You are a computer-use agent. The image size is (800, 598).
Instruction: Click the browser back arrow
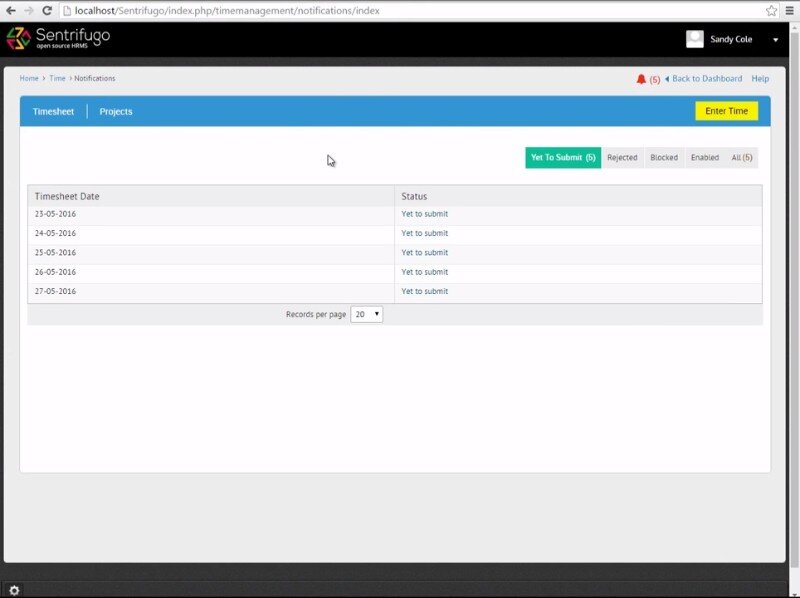point(10,10)
